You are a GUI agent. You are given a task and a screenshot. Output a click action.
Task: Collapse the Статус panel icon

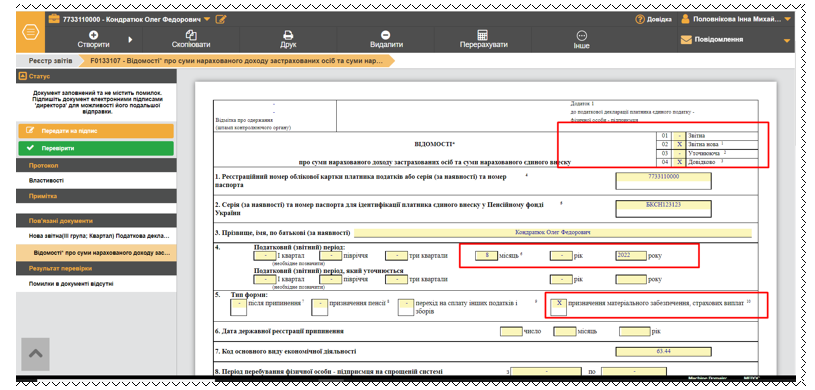22,76
